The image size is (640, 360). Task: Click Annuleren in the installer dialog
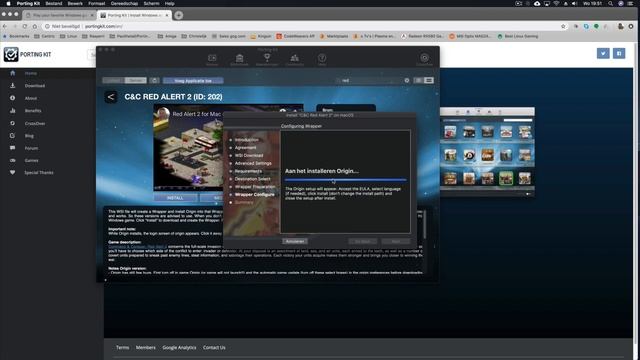point(295,241)
